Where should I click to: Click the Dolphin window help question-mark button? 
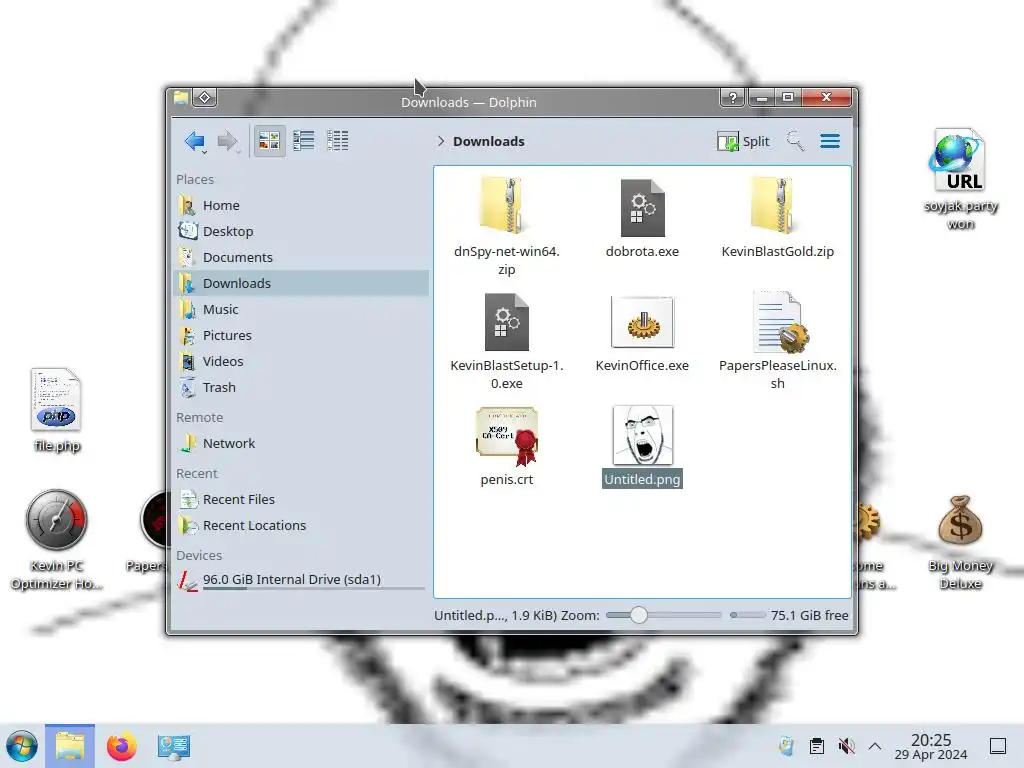click(x=733, y=98)
